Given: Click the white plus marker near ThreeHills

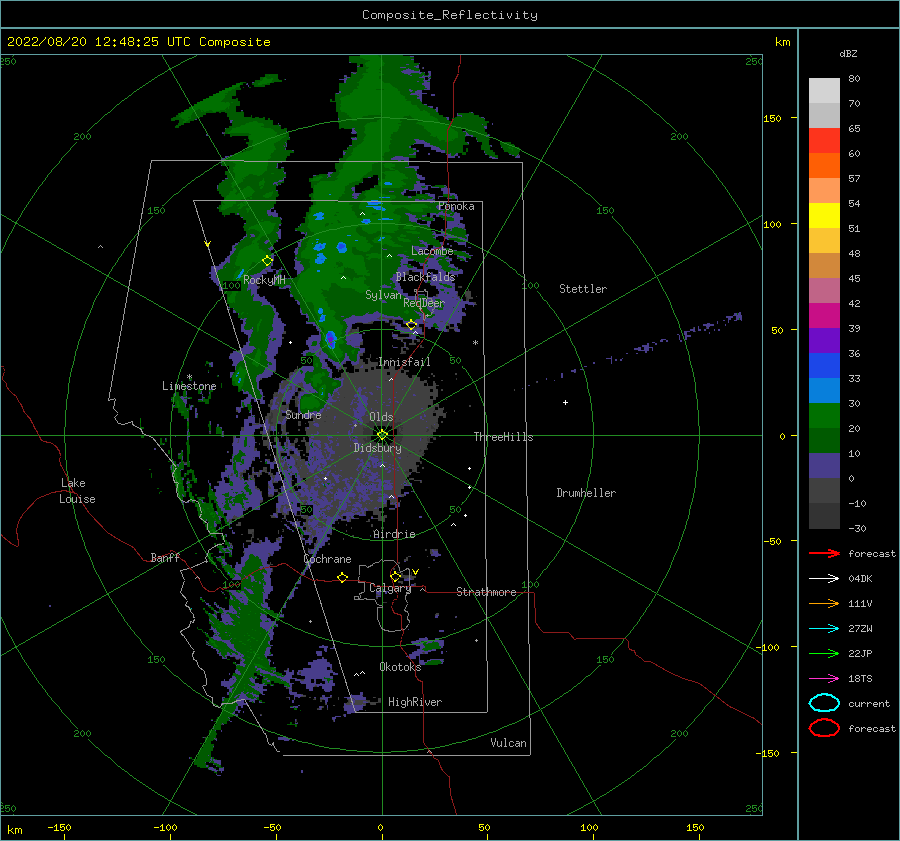Looking at the screenshot, I should (565, 402).
